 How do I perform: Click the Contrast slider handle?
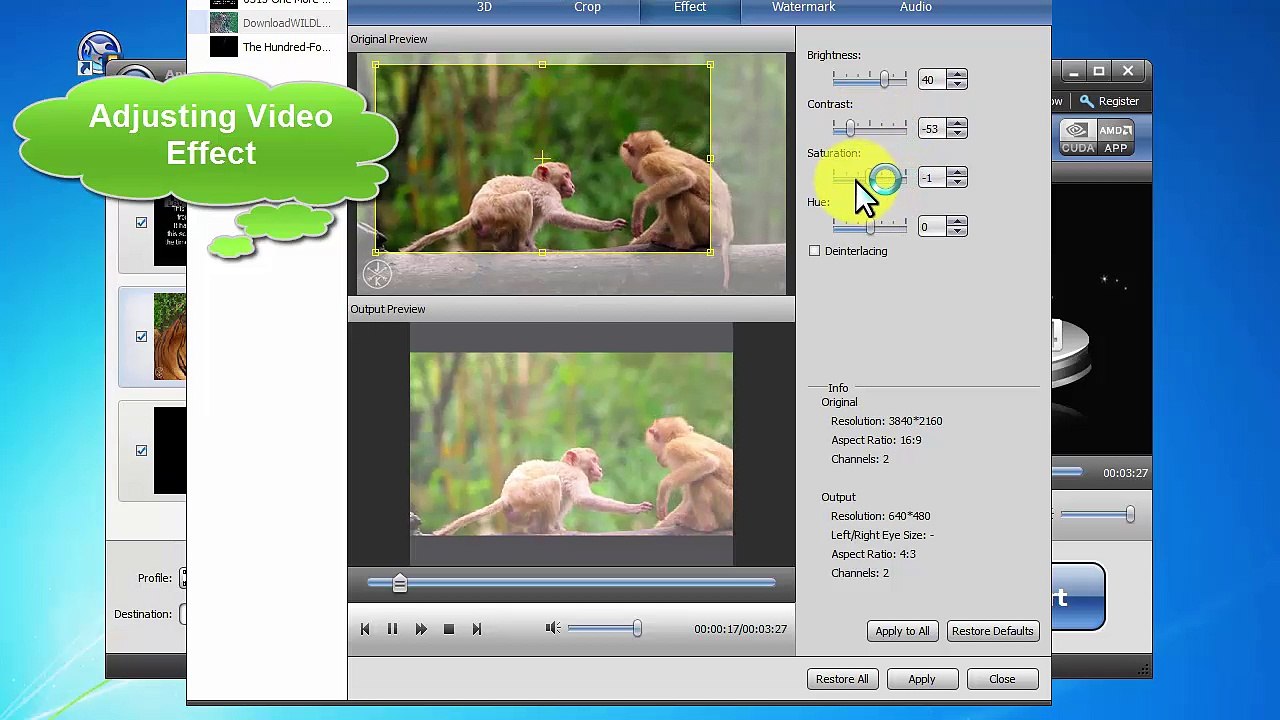(x=850, y=128)
